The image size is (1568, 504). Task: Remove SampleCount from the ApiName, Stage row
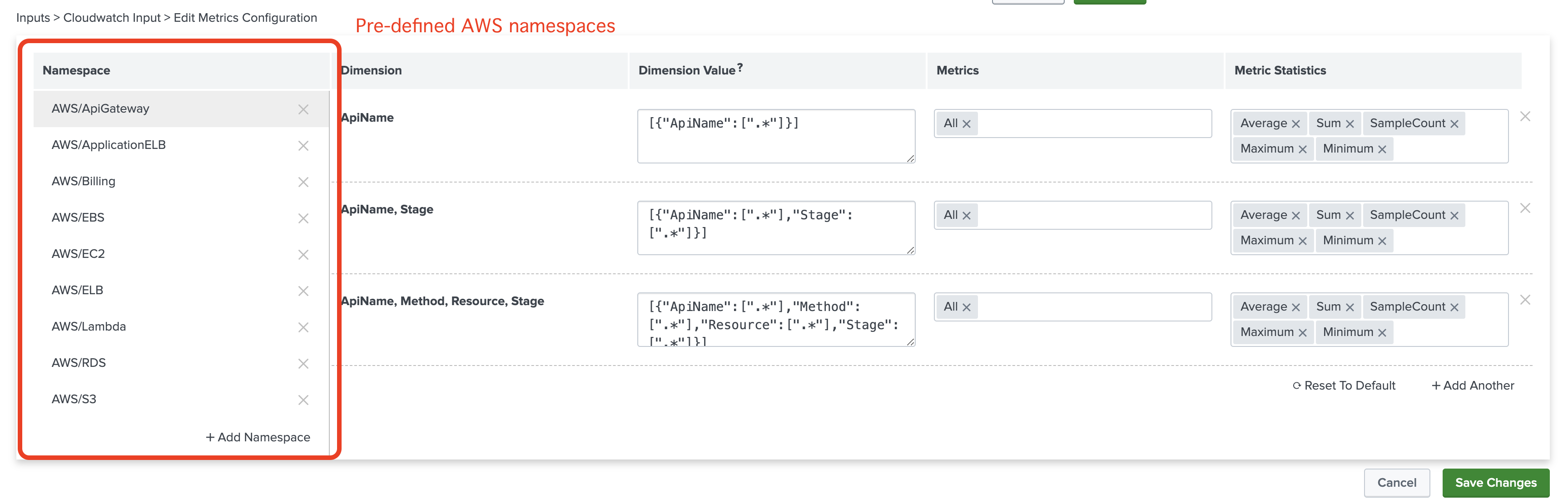tap(1454, 216)
